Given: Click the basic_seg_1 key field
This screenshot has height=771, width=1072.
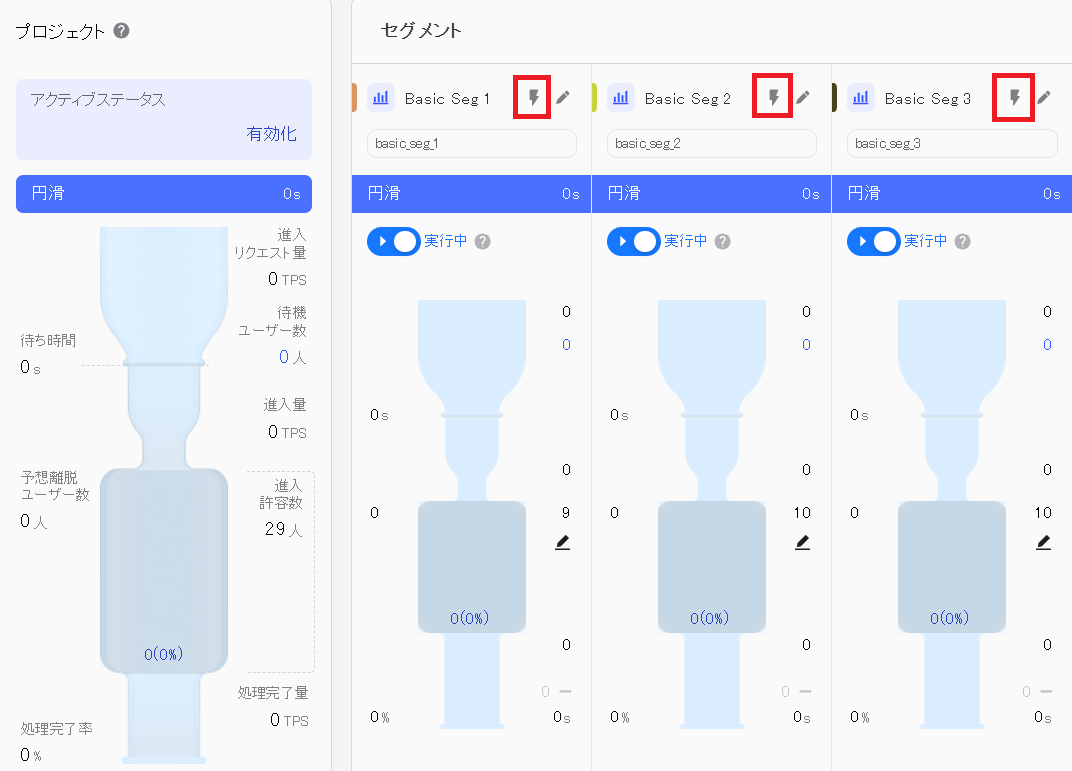Looking at the screenshot, I should [471, 143].
